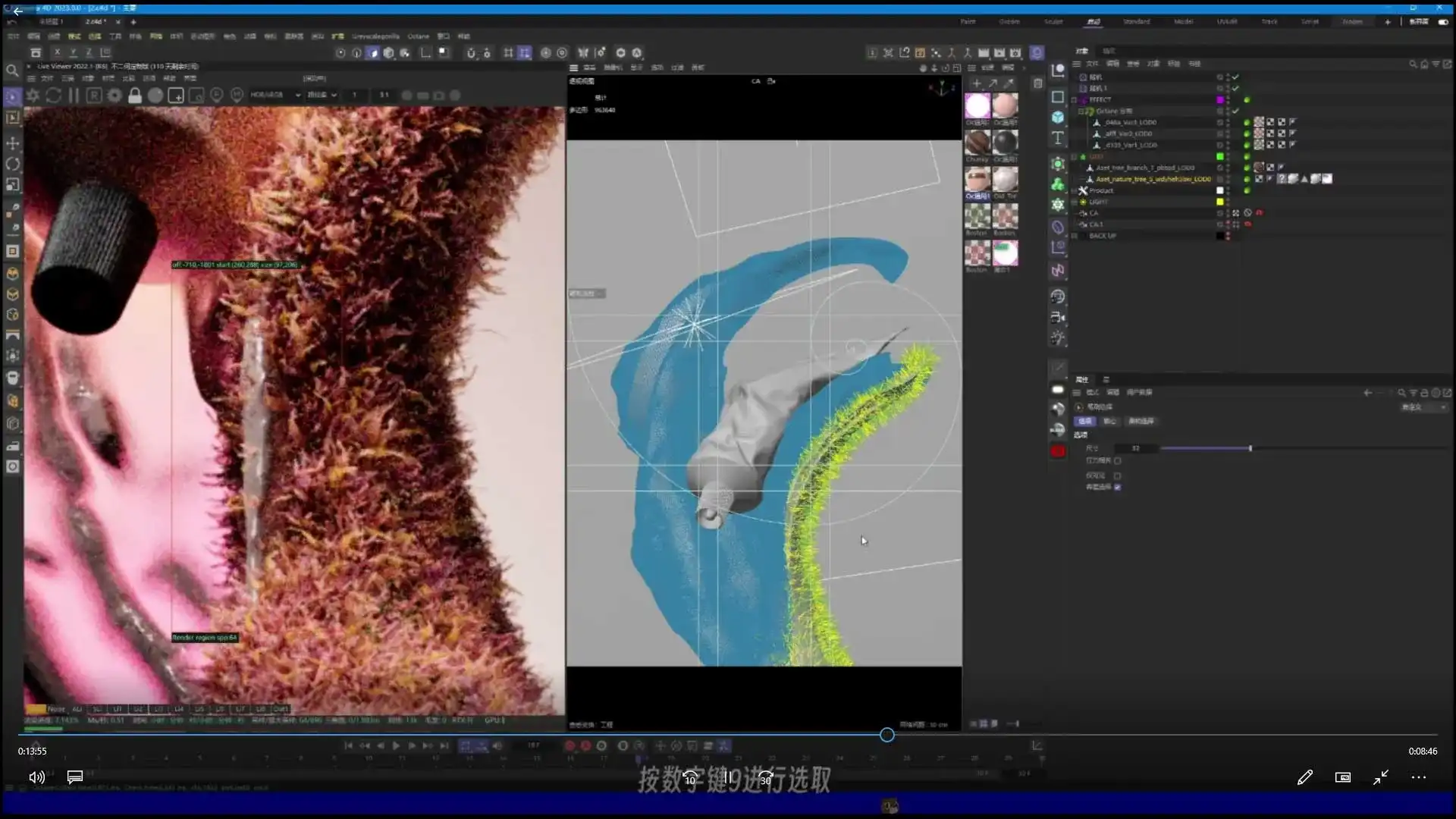Click the Live Viewer lock resolution padlock icon
Image resolution: width=1456 pixels, height=819 pixels.
[135, 96]
